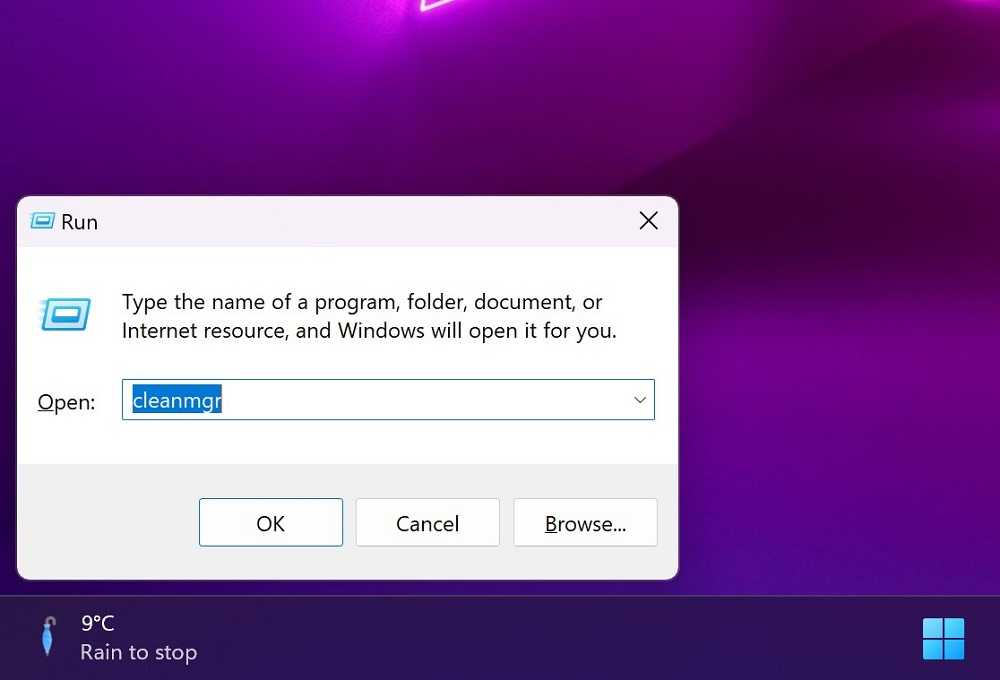Click the small Run icon in title bar

(43, 221)
